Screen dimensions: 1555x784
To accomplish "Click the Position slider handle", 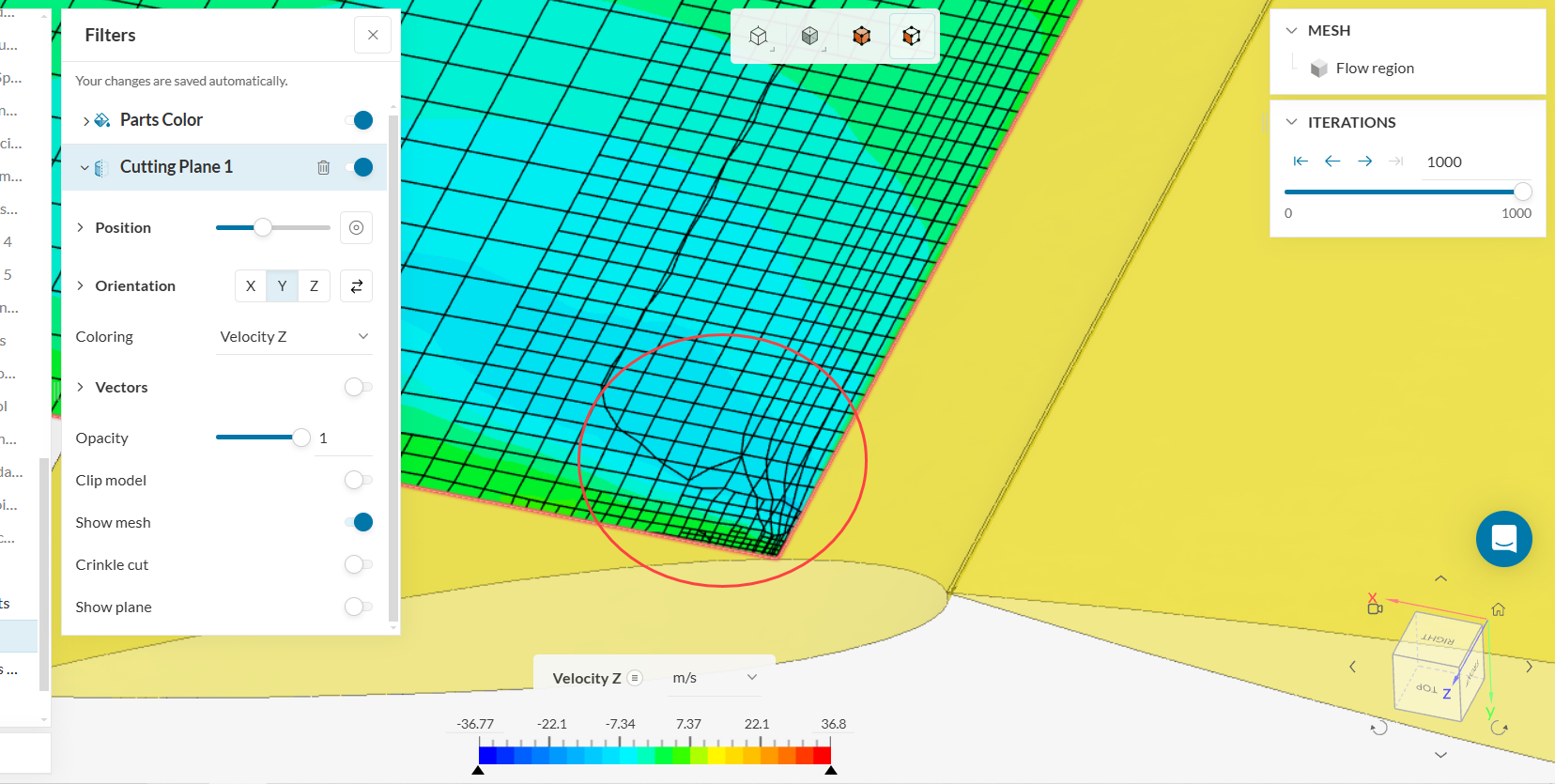I will click(x=263, y=227).
